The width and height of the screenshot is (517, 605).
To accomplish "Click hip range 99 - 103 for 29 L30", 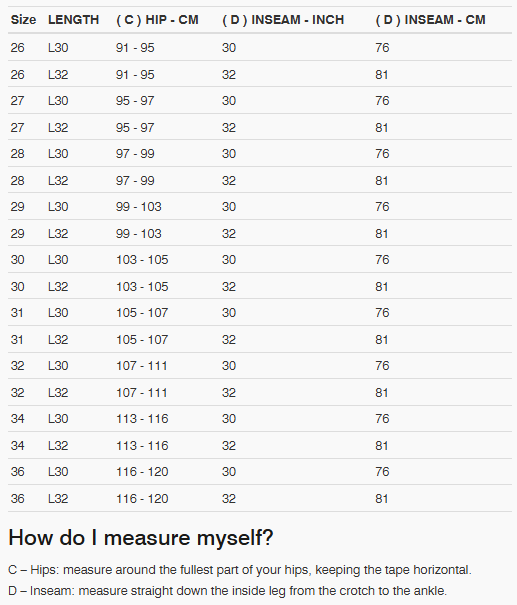I will pos(139,207).
